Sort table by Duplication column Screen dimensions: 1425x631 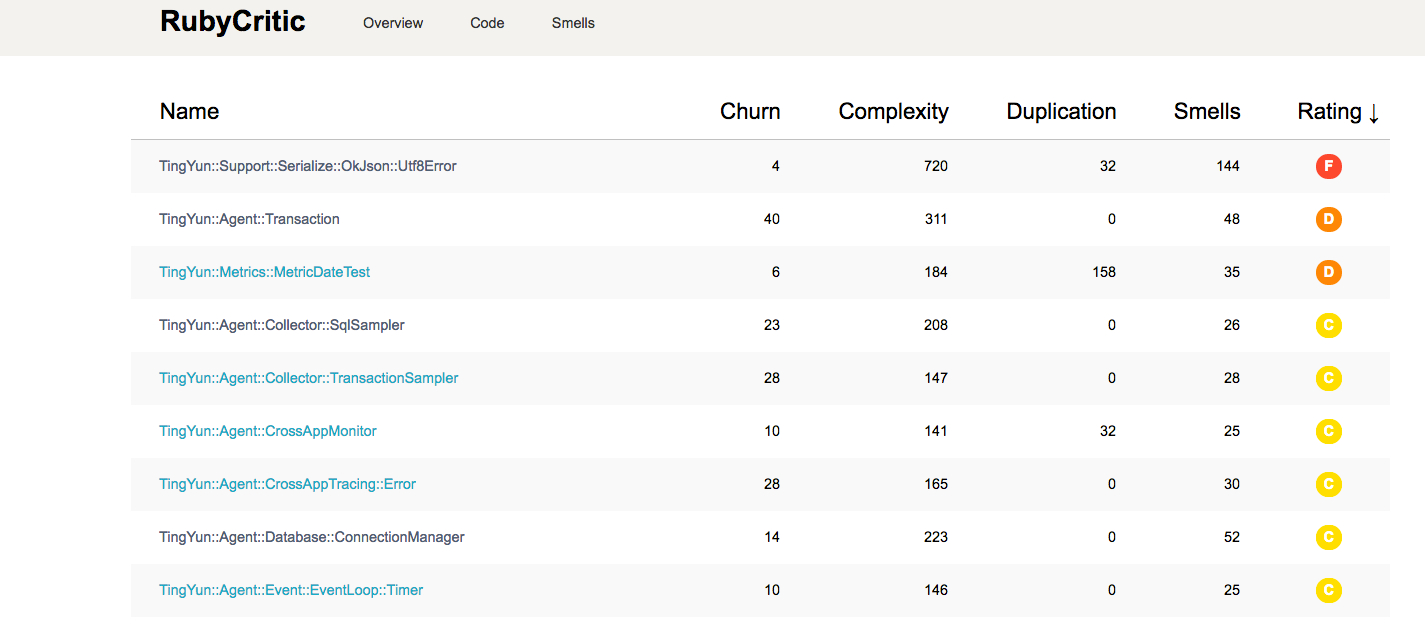(1061, 112)
